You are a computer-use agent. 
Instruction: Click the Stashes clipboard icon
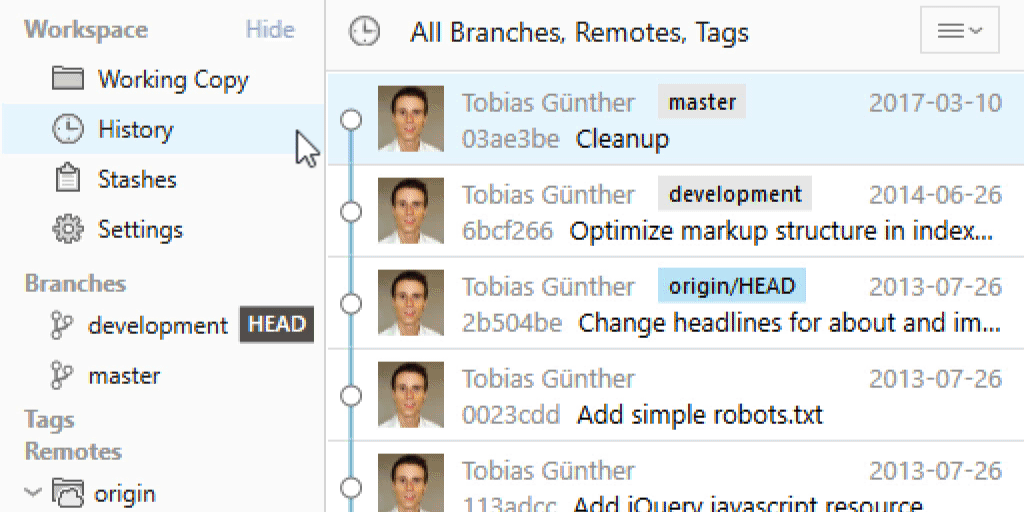tap(67, 179)
